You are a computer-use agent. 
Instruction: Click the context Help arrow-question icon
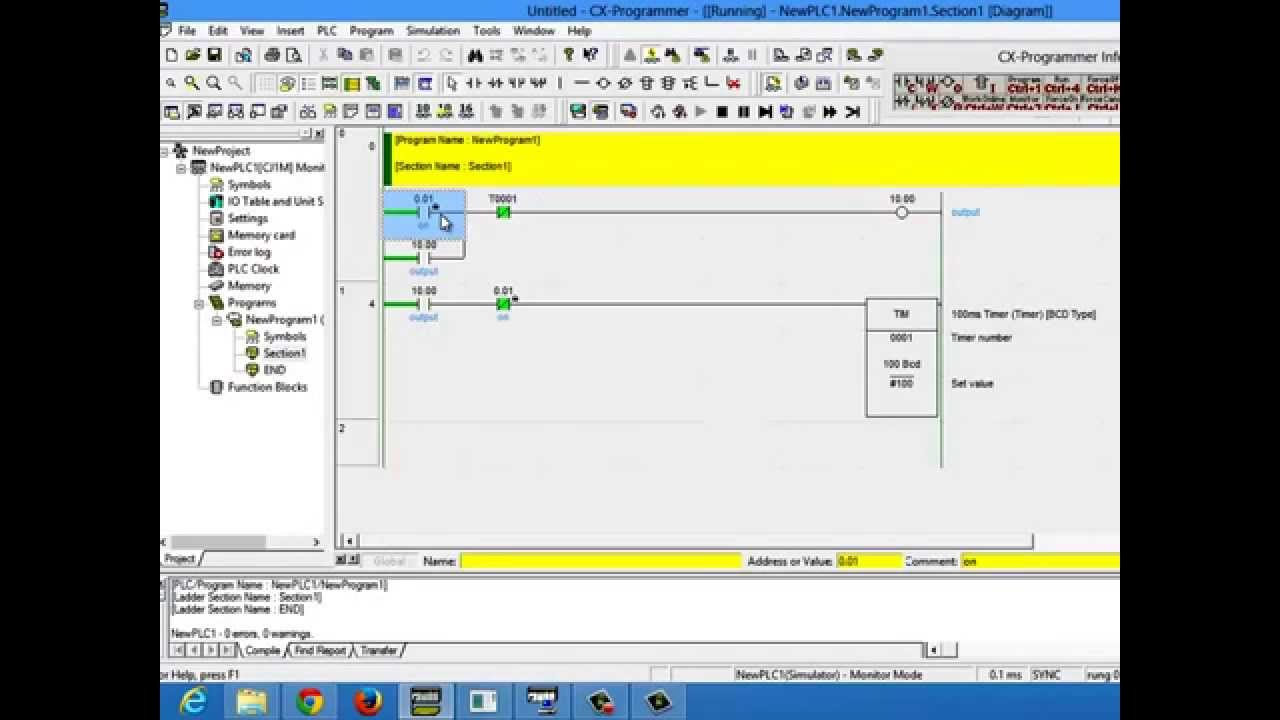click(x=590, y=54)
